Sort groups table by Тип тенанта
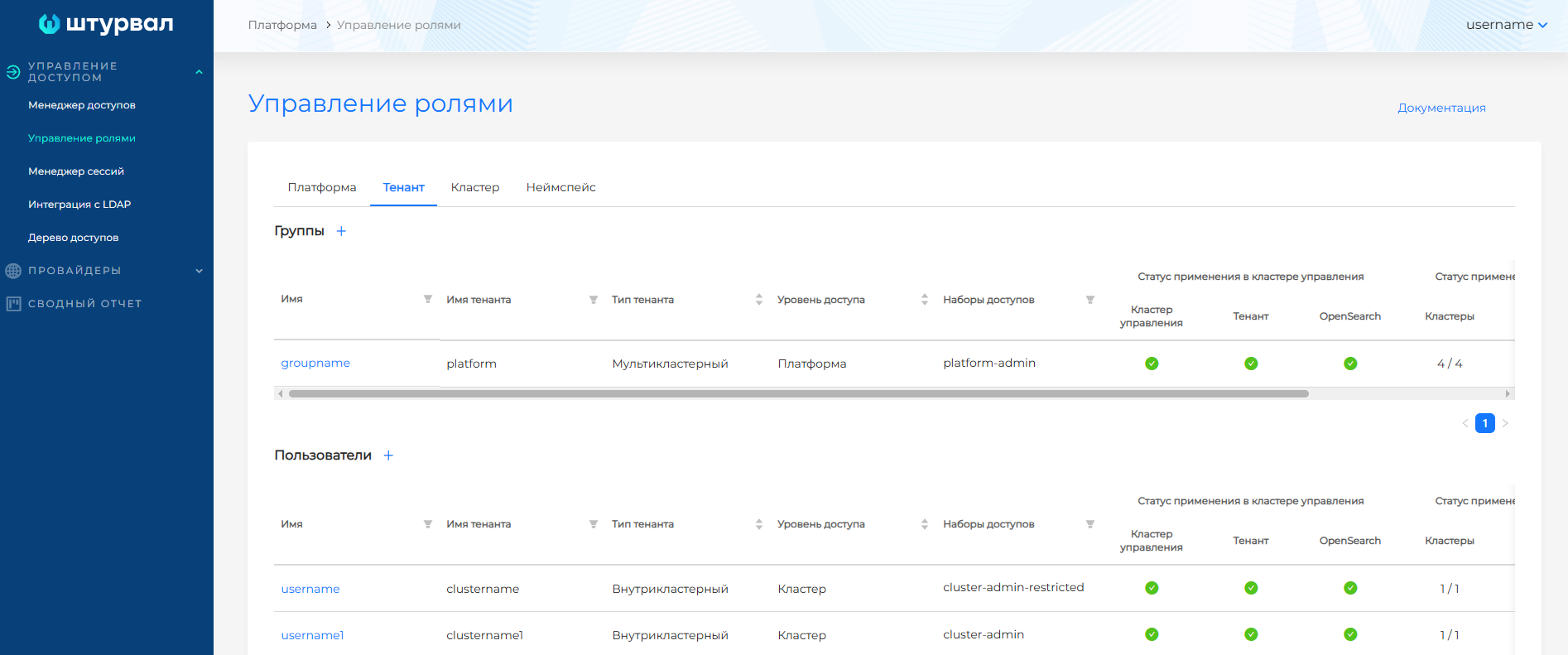The image size is (1568, 655). 759,300
